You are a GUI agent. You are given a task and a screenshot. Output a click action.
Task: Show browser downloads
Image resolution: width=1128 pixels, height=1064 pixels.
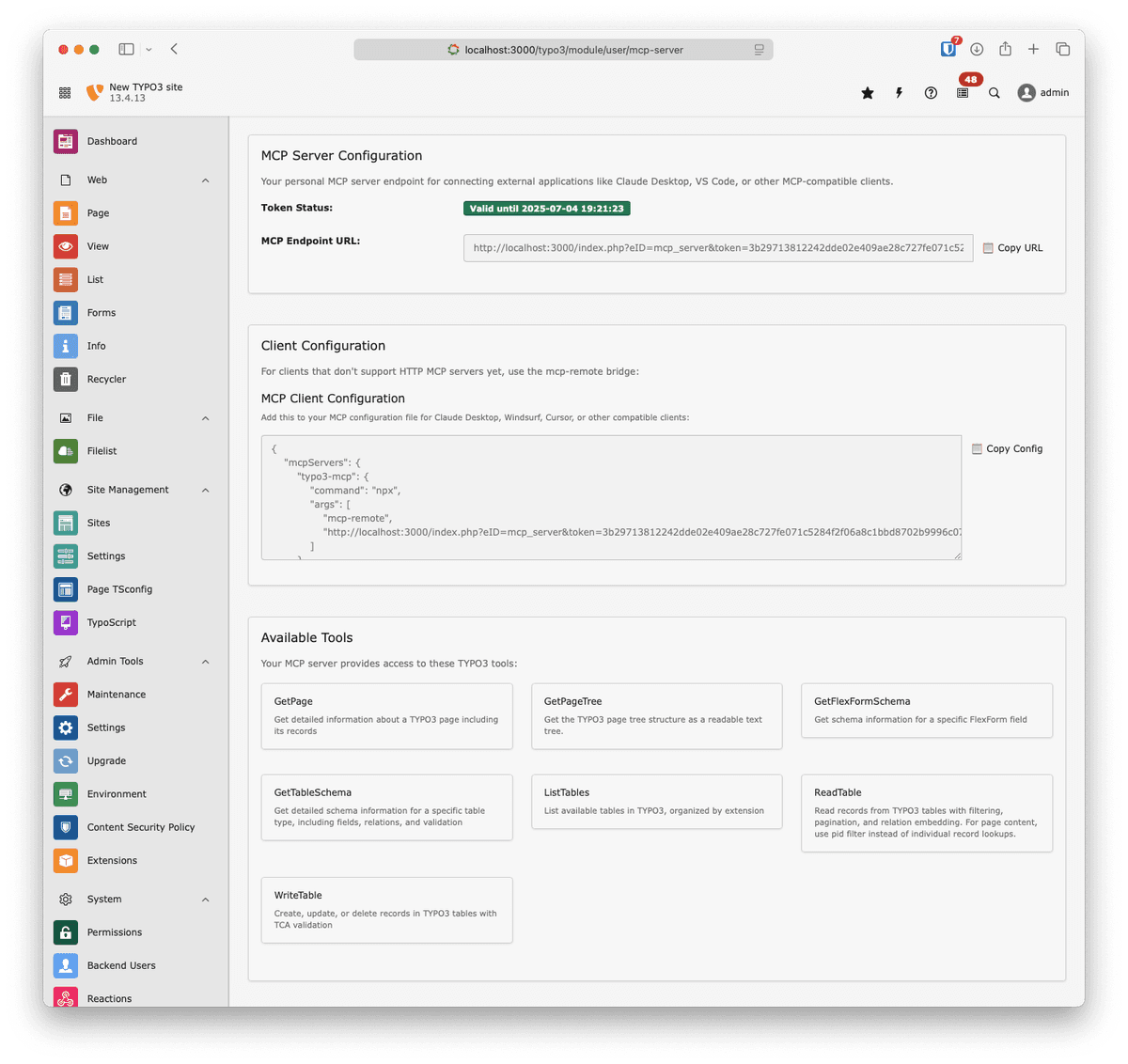[977, 49]
